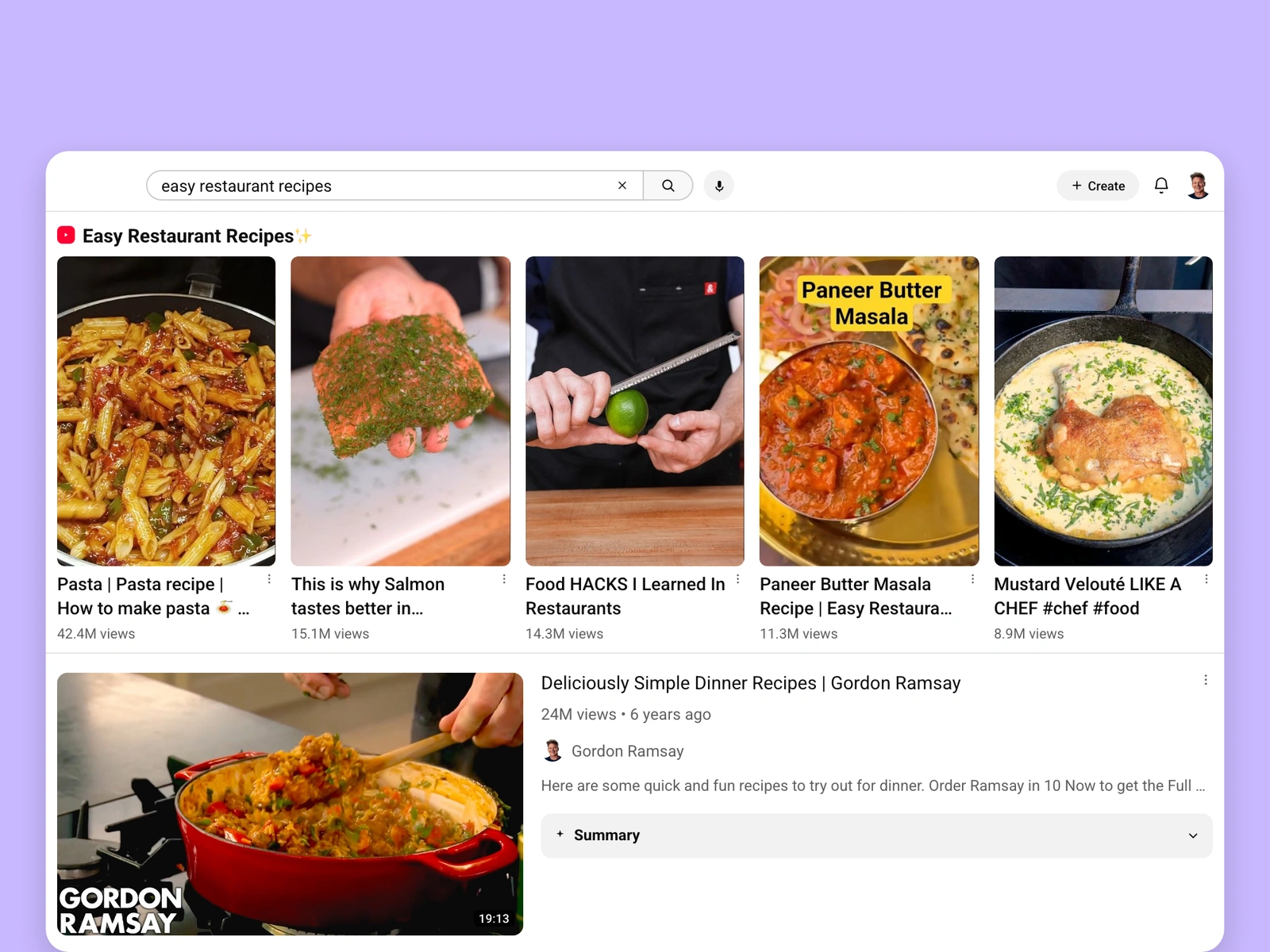1270x952 pixels.
Task: Click the red Shorts icon beside Easy Restaurant Recipes
Action: (66, 236)
